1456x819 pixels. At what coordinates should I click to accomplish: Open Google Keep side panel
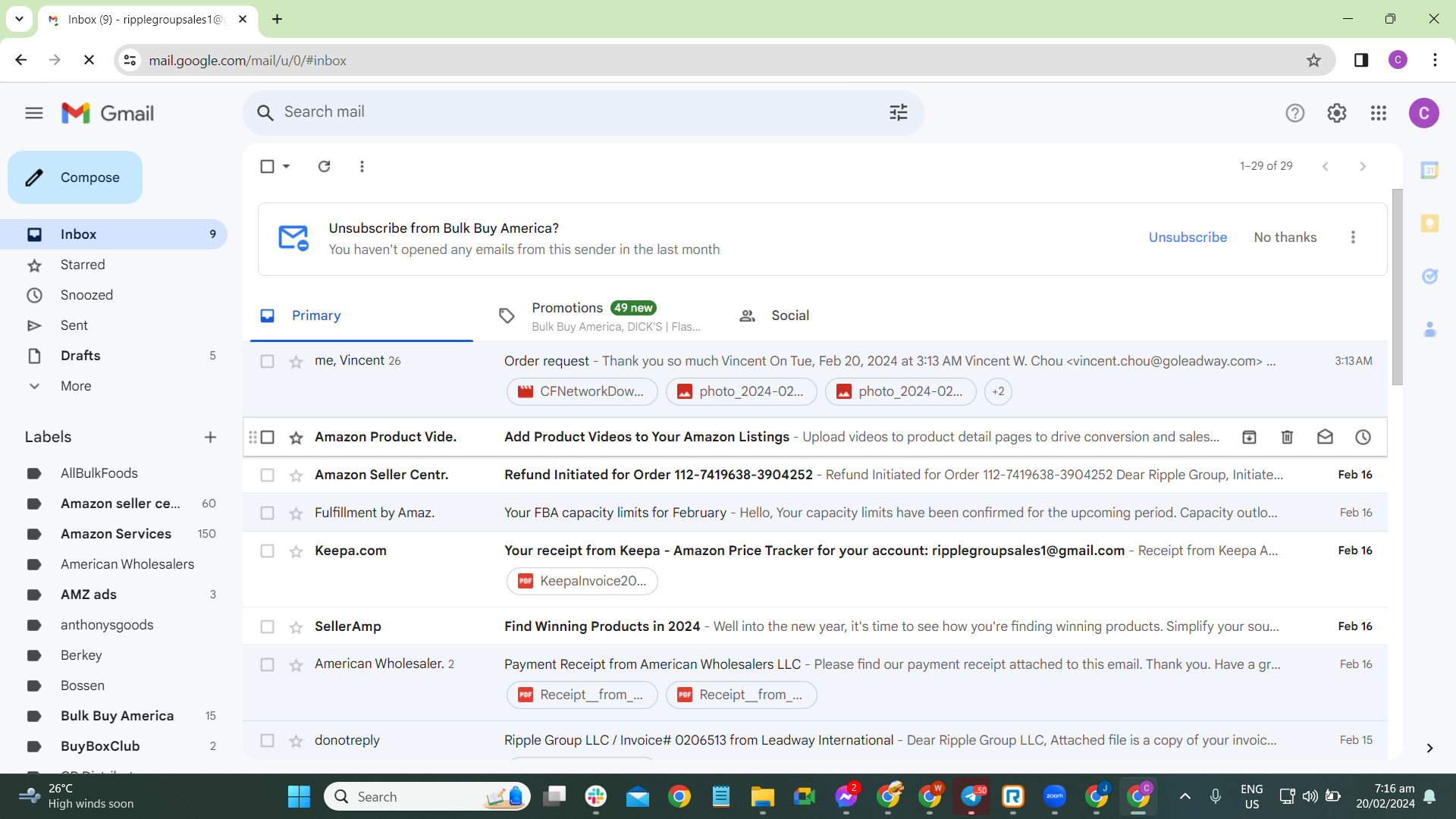(1429, 224)
